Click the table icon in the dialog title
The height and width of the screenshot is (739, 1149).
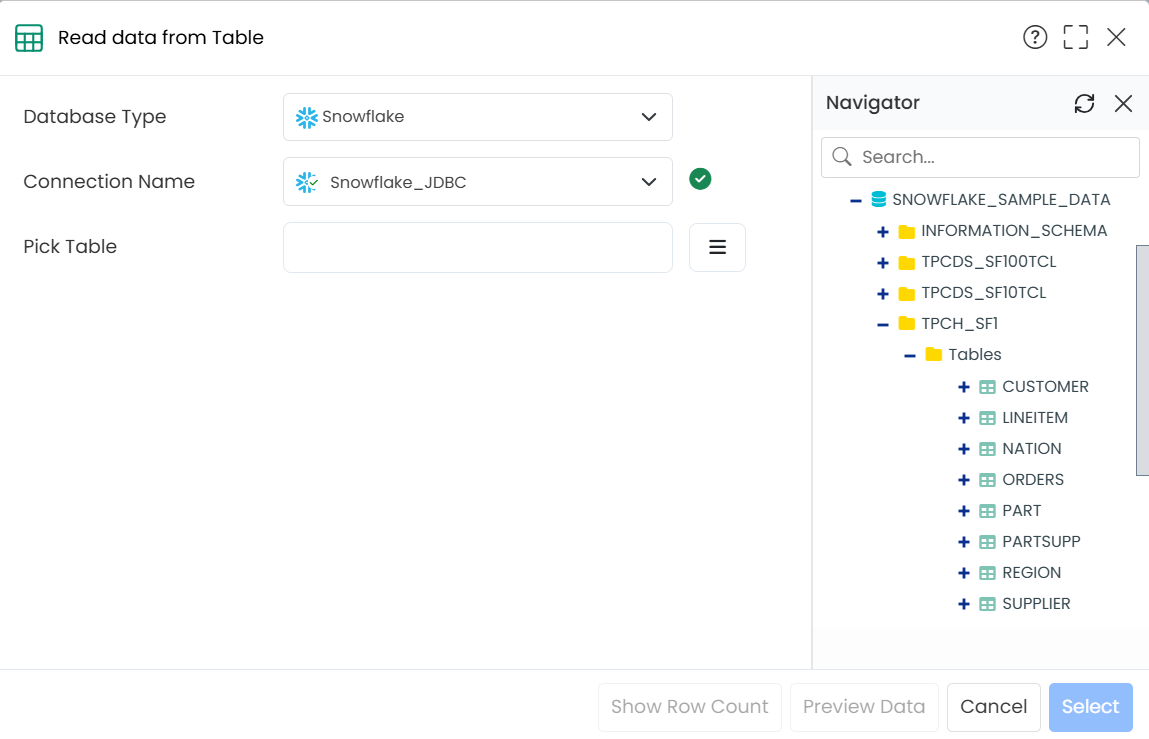click(x=29, y=38)
